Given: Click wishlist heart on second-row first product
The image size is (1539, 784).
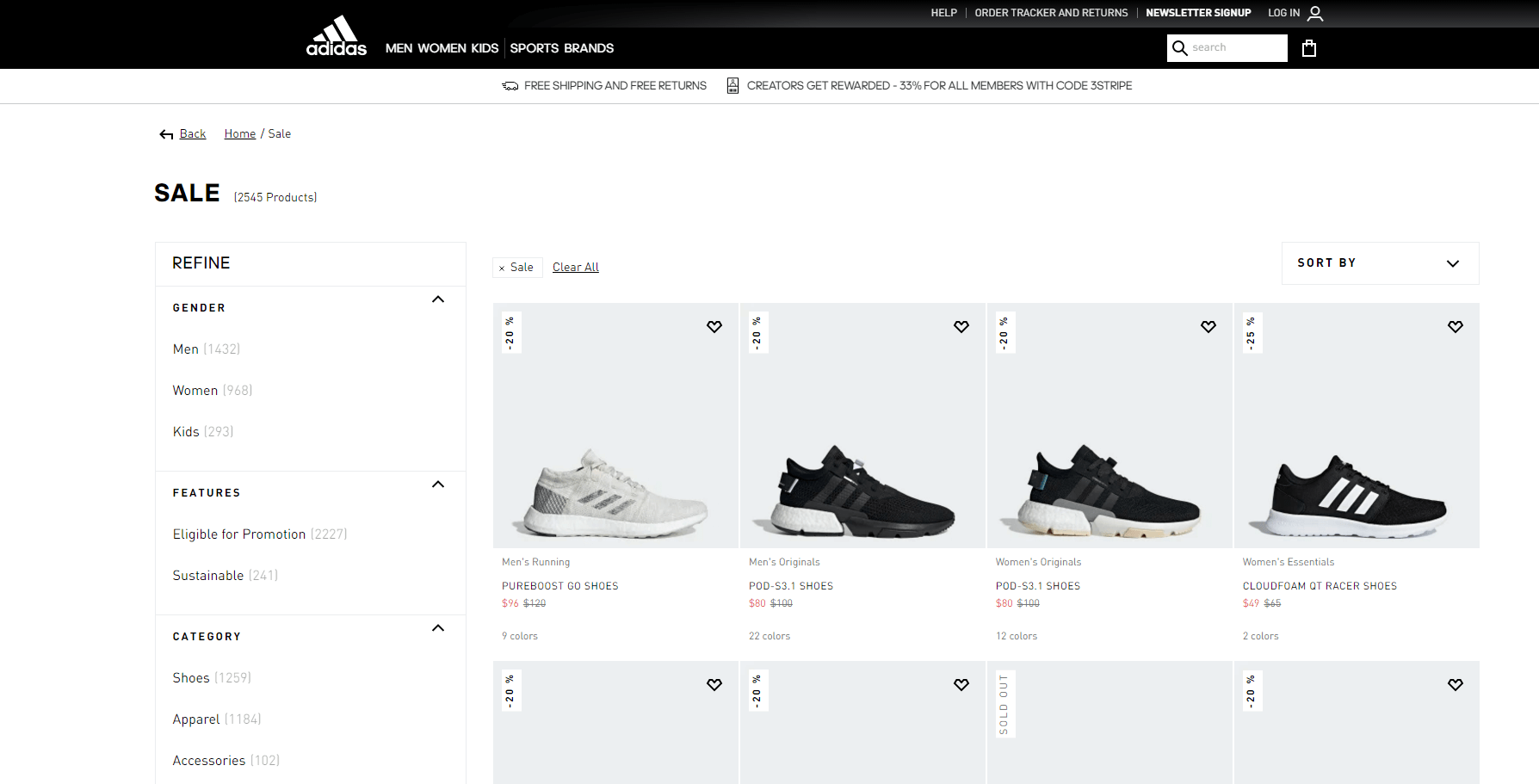Looking at the screenshot, I should (714, 685).
